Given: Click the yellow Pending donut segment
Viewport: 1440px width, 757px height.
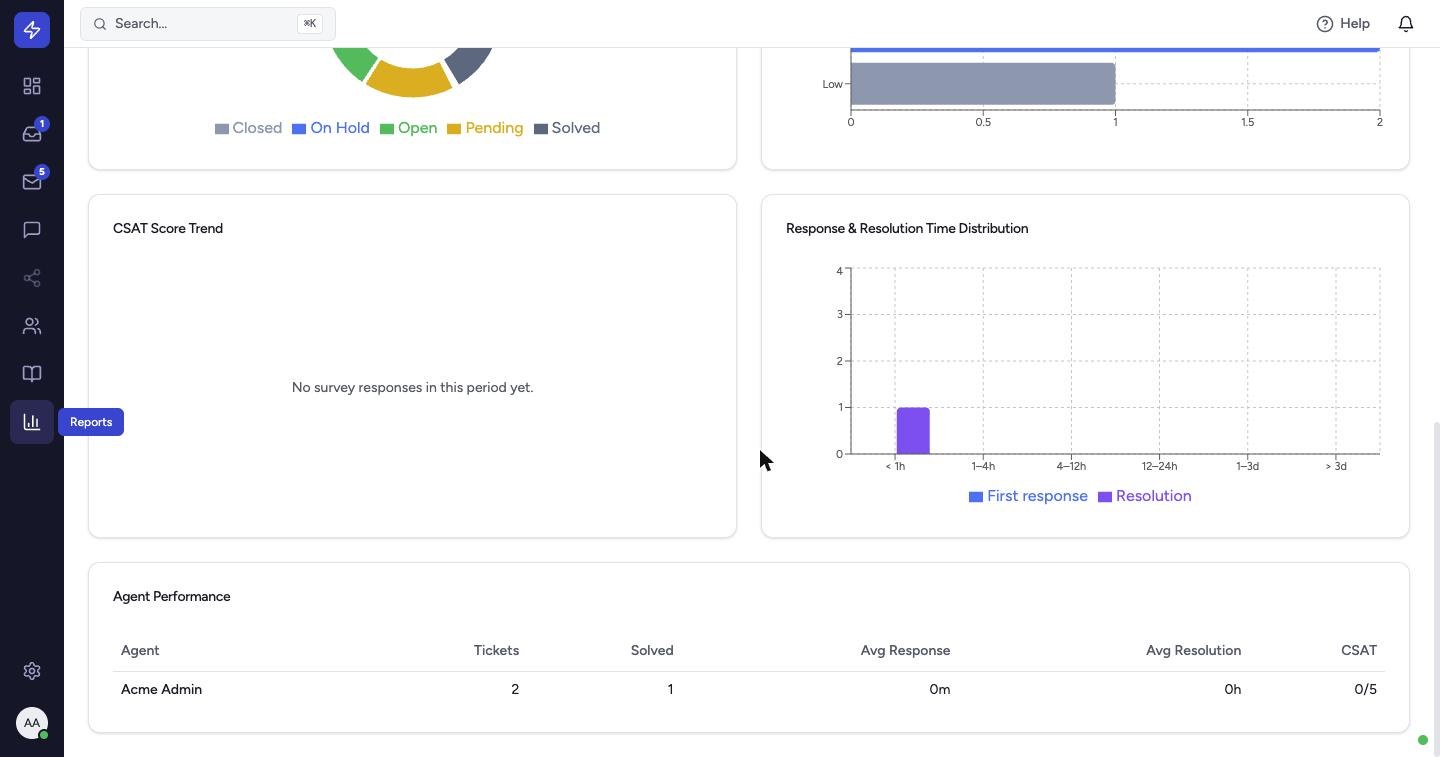Looking at the screenshot, I should 410,80.
